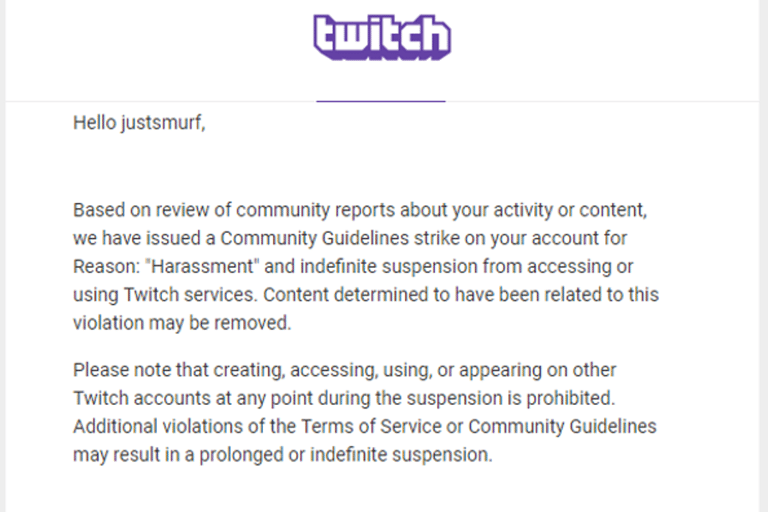Click the line beginning "Twitch accounts at any point"
This screenshot has height=512, width=768.
[344, 398]
